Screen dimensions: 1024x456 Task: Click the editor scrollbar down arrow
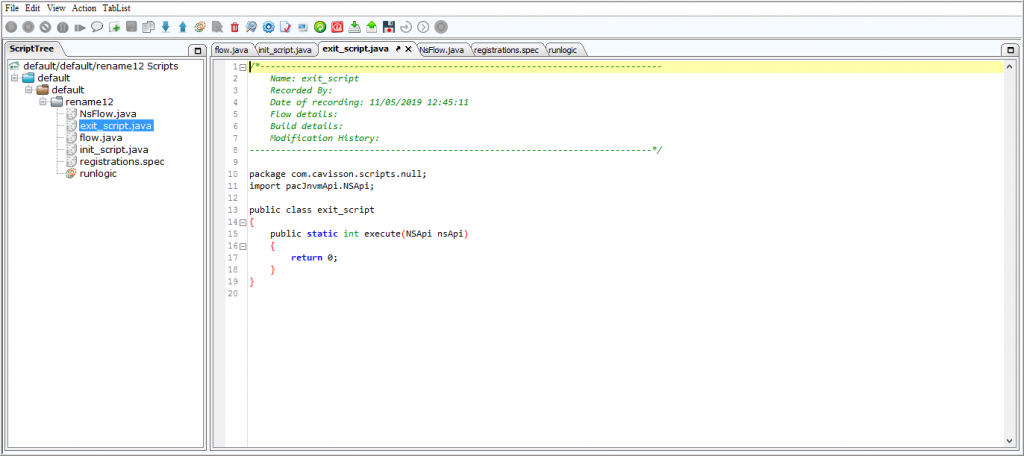[x=1009, y=440]
